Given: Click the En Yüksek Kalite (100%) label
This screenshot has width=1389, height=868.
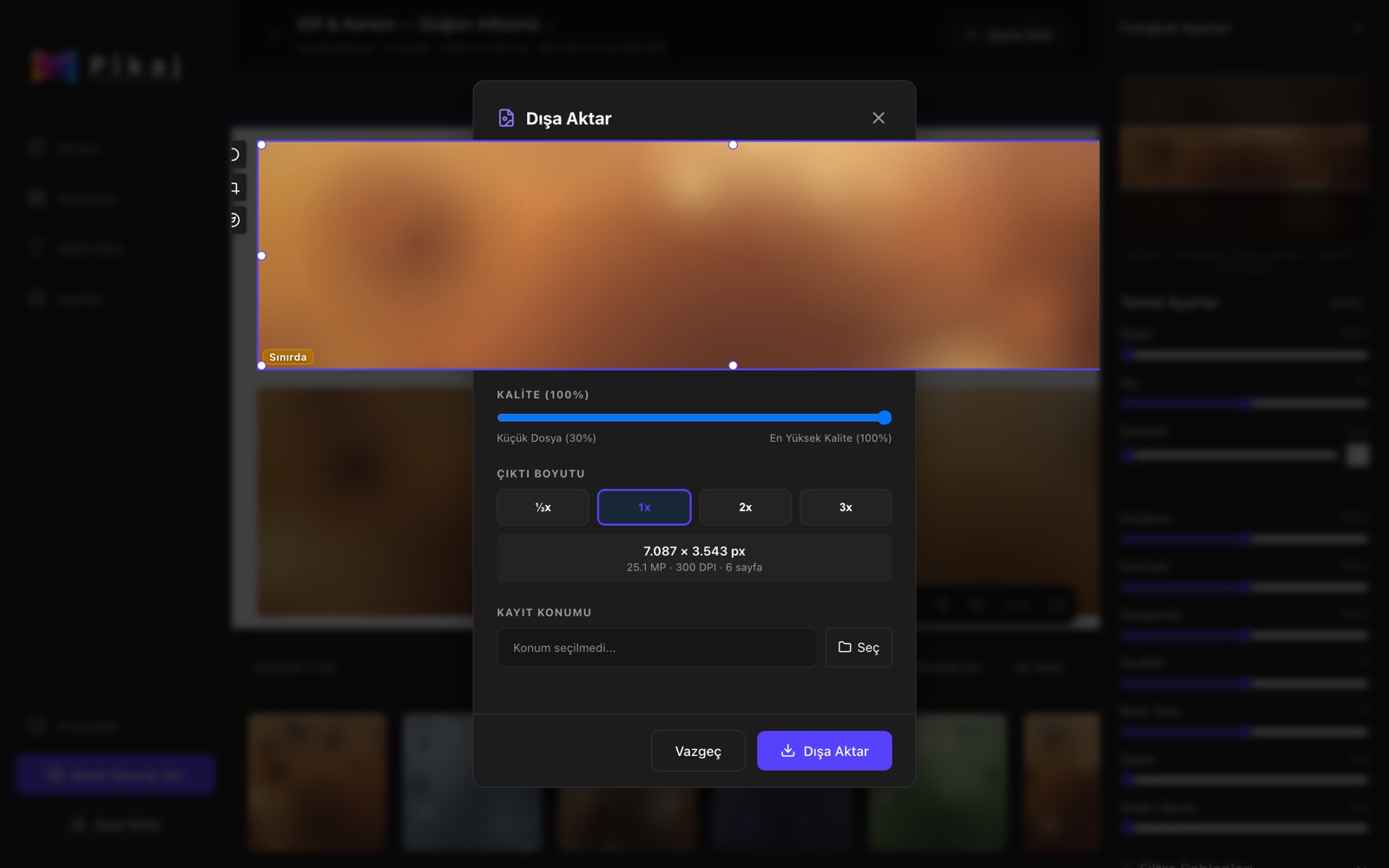Looking at the screenshot, I should tap(831, 438).
